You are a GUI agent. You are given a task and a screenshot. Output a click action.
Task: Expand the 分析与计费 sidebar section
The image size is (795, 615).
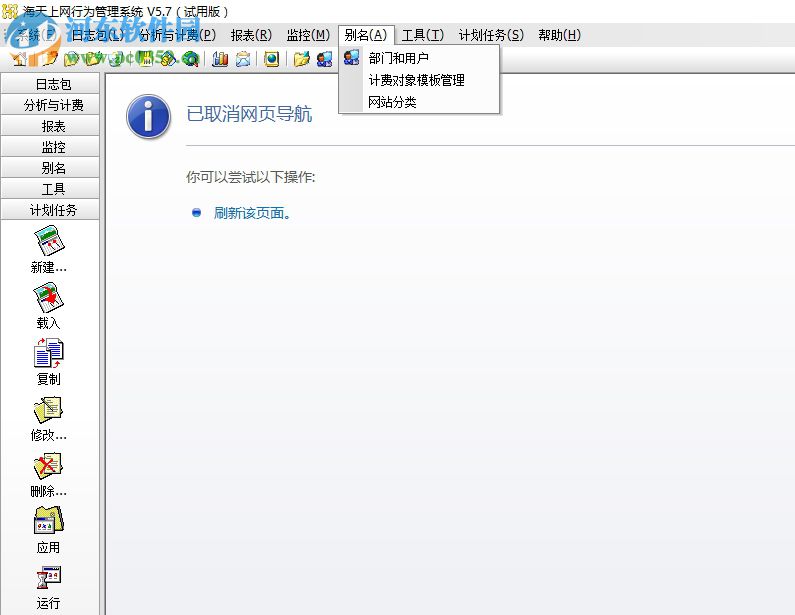pos(50,105)
